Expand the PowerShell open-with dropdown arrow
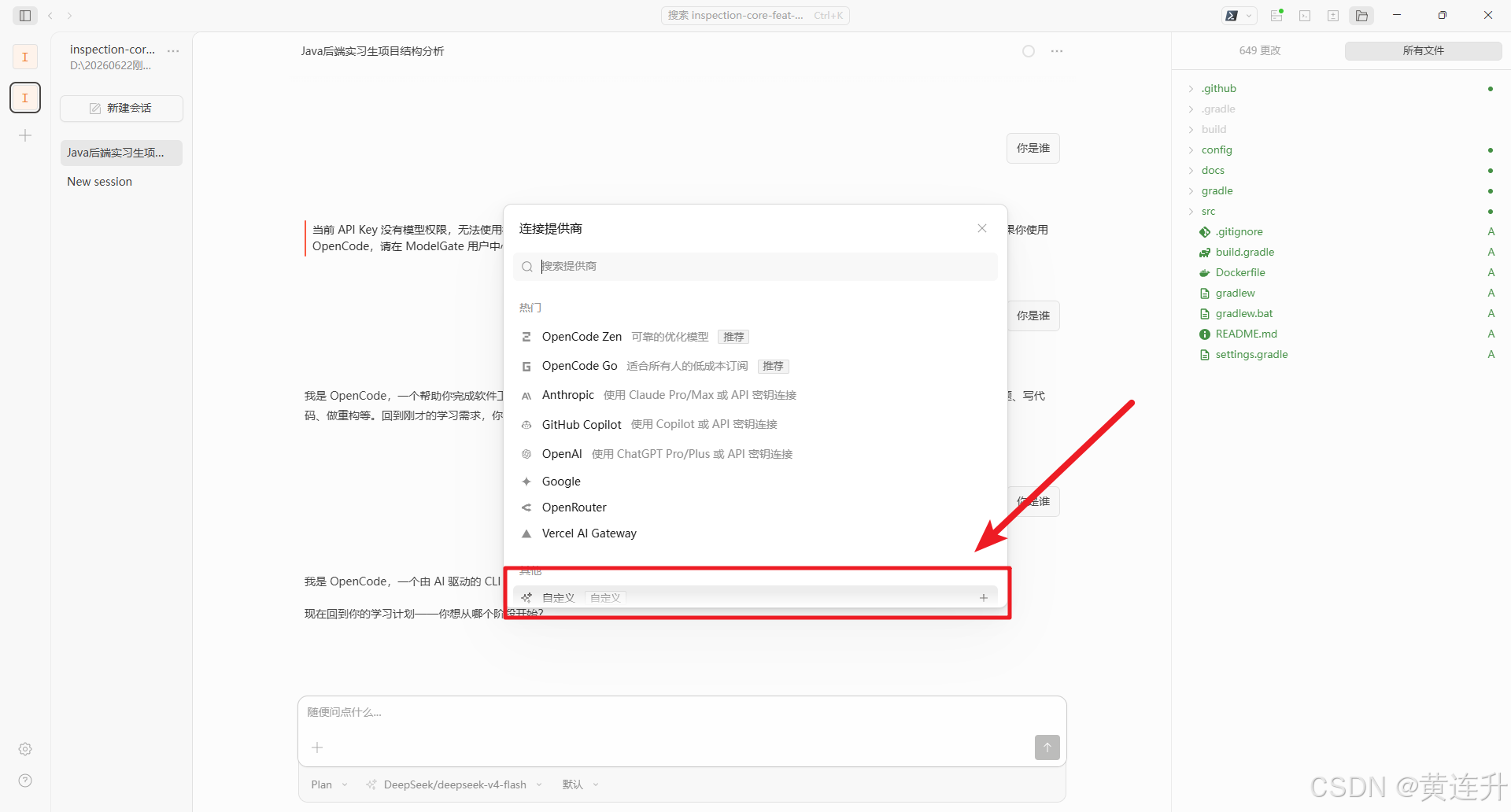This screenshot has width=1511, height=812. [x=1249, y=16]
